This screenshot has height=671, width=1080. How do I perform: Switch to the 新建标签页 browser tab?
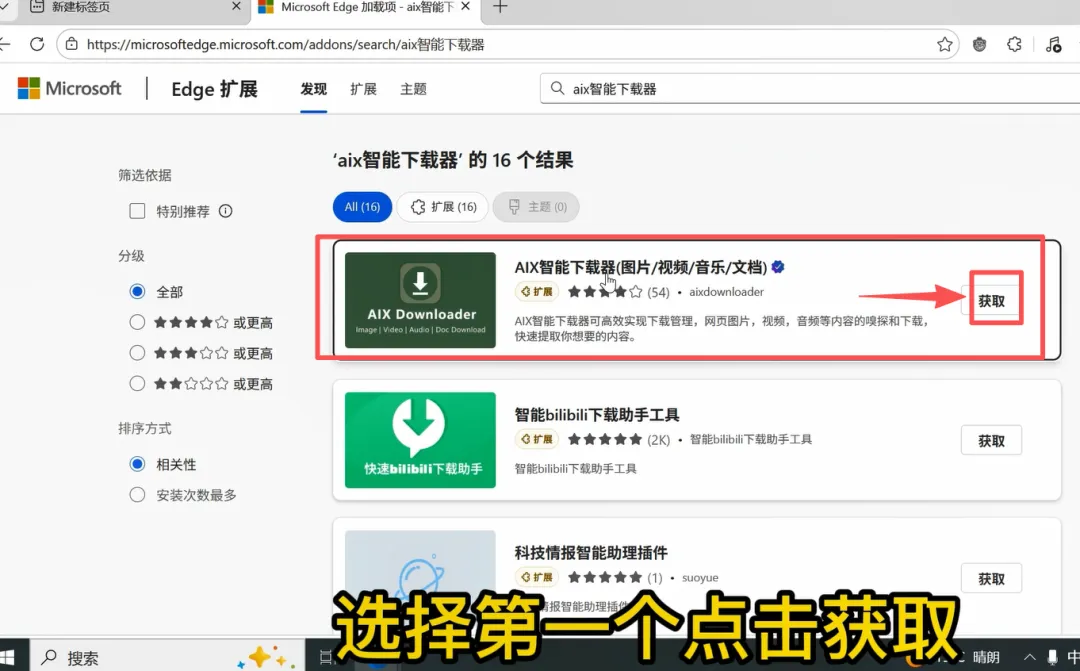136,7
